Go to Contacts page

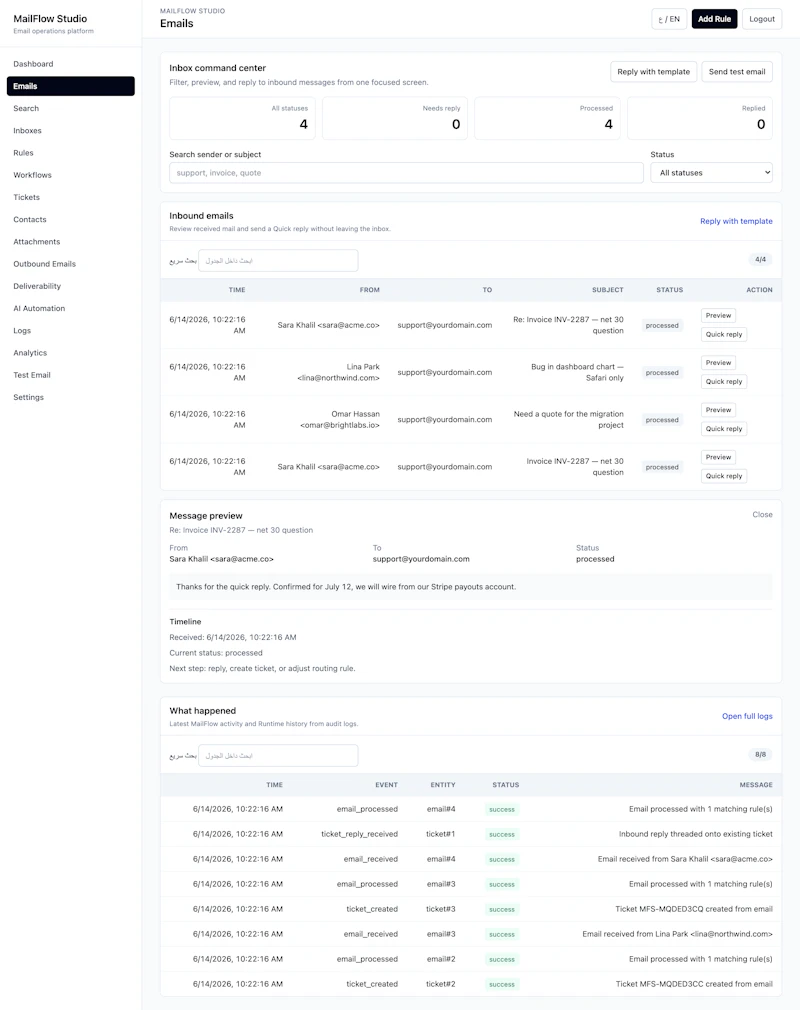coord(30,219)
